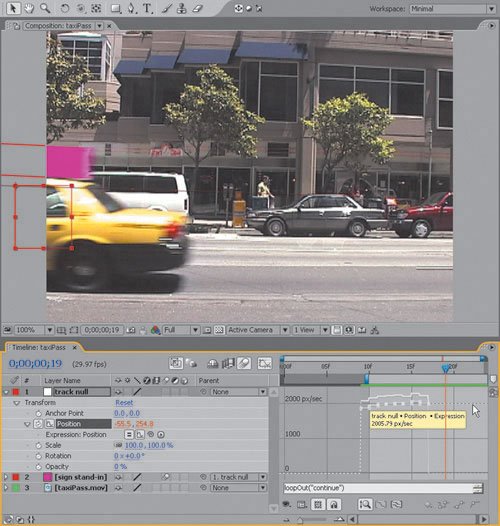Image resolution: width=500 pixels, height=526 pixels.
Task: Select the Composition: taxiPass tab
Action: pos(58,26)
